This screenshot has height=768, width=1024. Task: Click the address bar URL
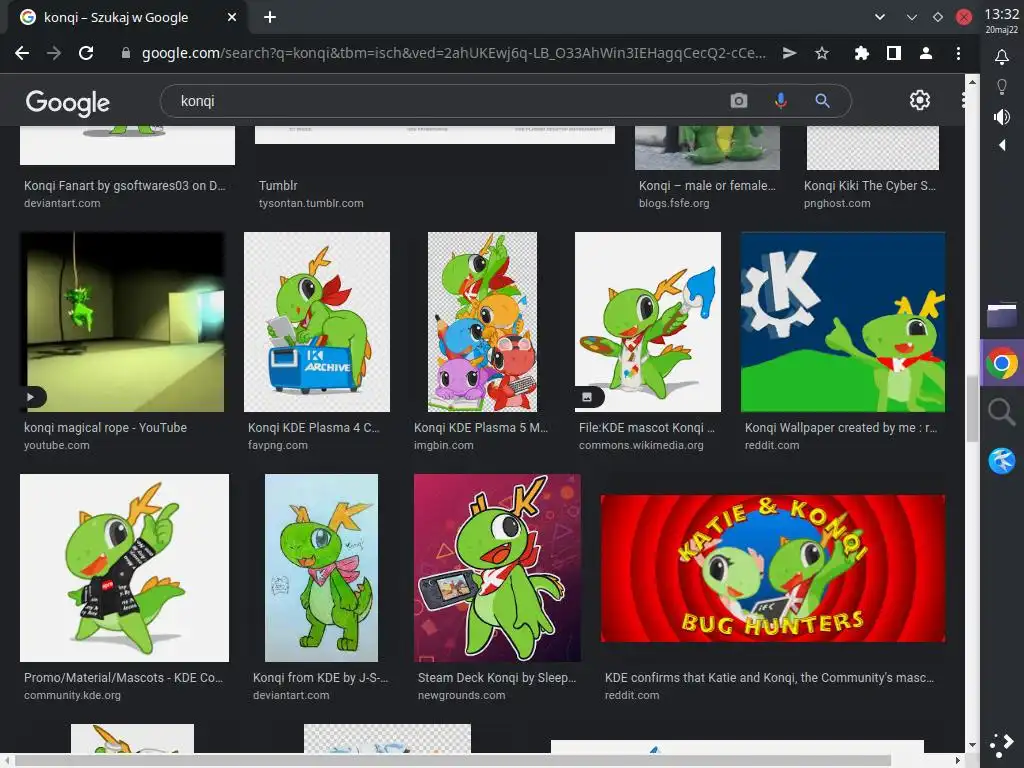click(x=454, y=53)
